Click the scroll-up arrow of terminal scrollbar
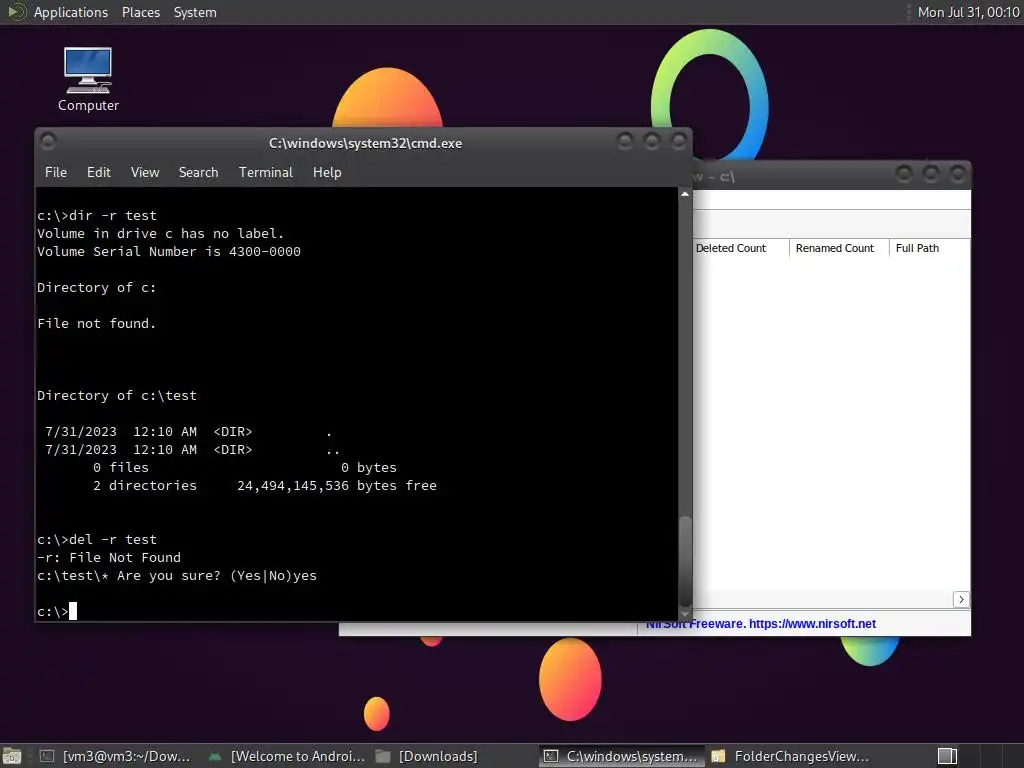 pyautogui.click(x=684, y=194)
